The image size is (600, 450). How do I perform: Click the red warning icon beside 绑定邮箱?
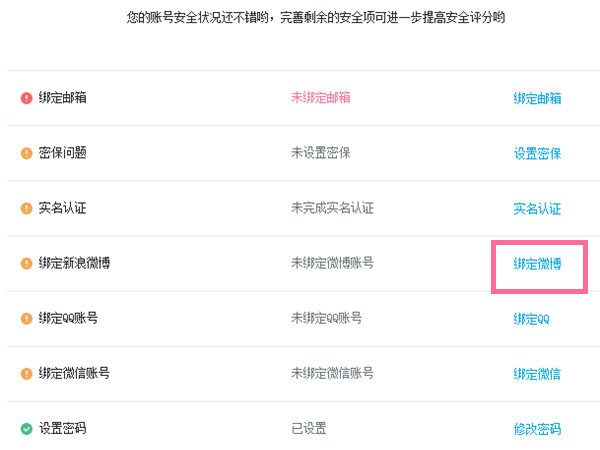[26, 98]
